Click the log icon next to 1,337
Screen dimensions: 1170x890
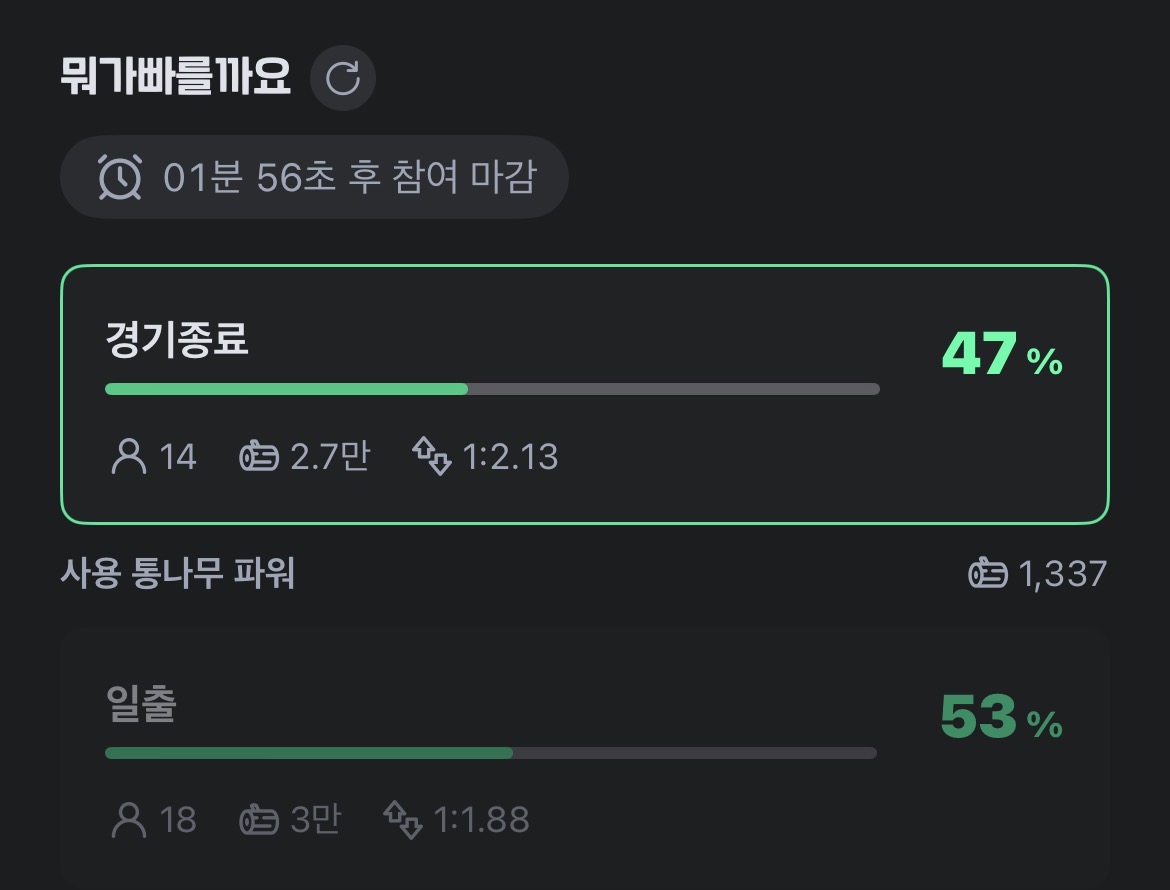988,574
